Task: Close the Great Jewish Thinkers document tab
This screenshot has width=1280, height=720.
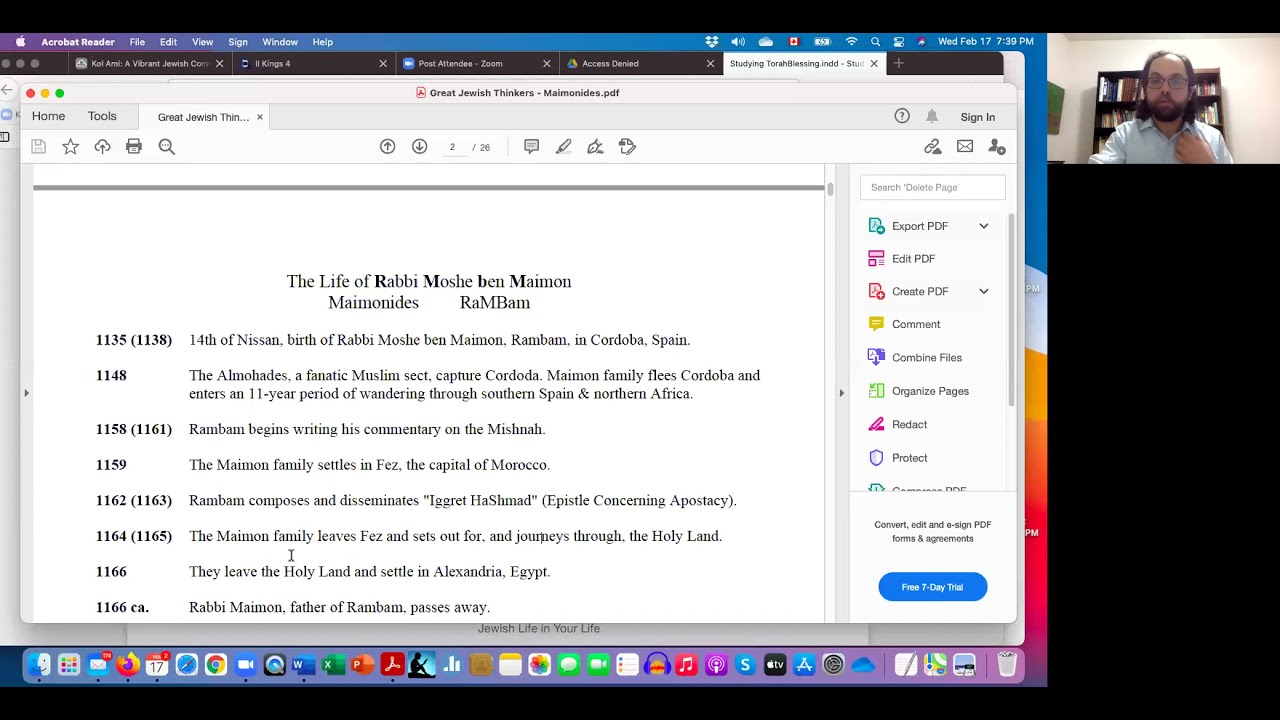Action: (259, 117)
